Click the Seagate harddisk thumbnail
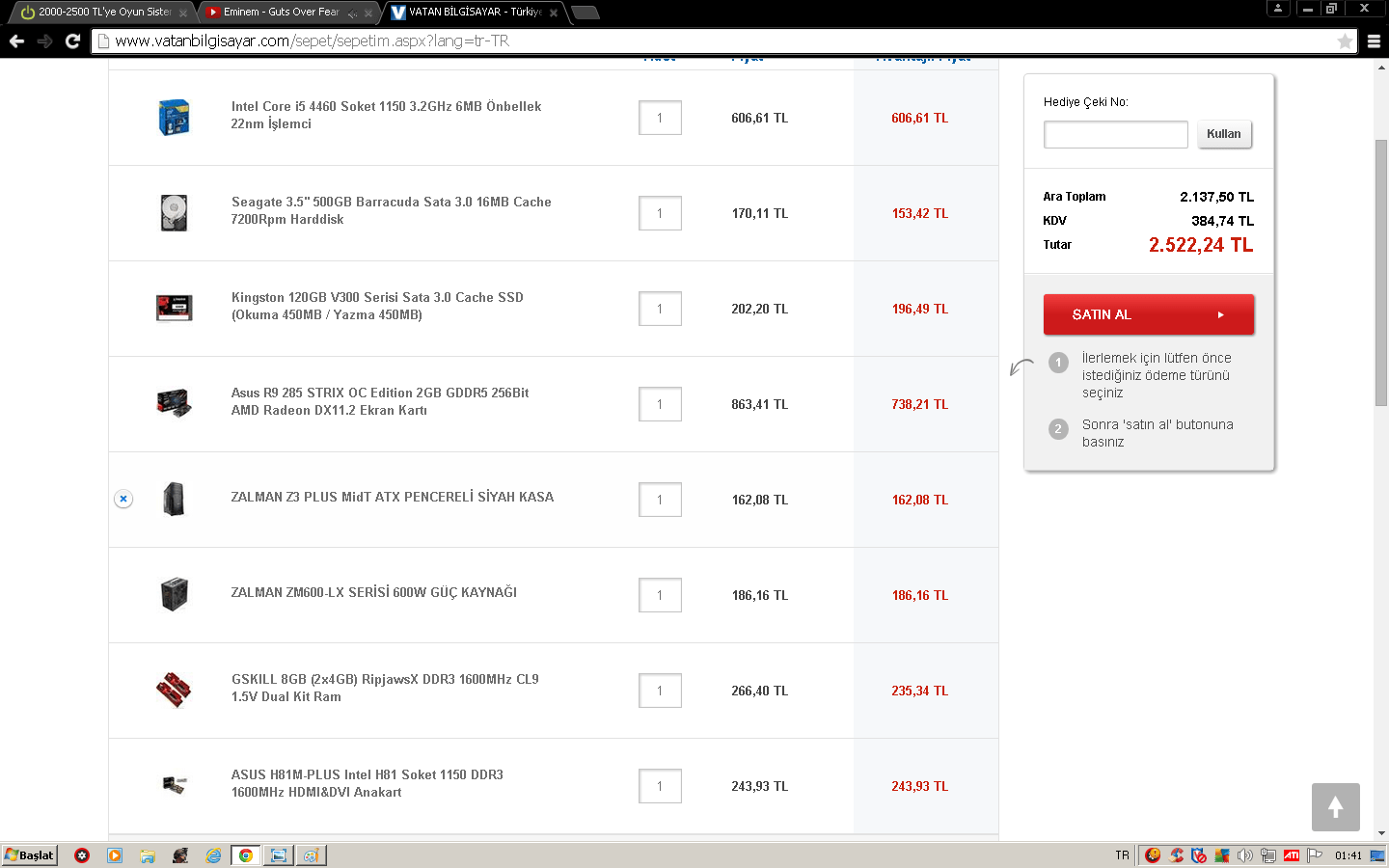 point(174,213)
